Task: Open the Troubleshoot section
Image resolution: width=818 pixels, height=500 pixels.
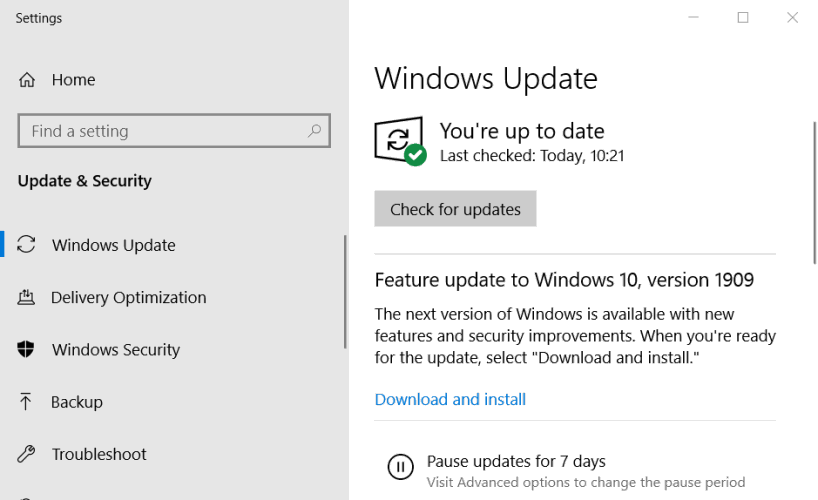Action: coord(99,454)
